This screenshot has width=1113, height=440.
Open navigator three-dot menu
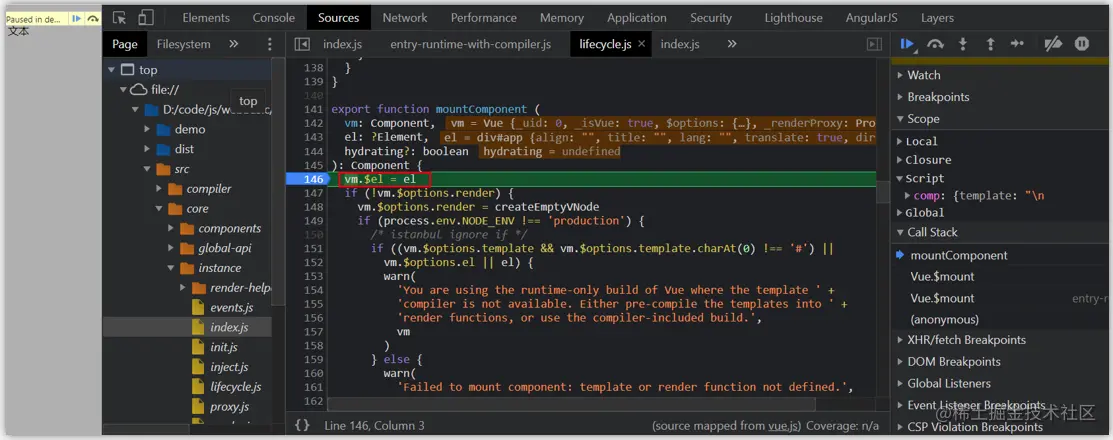coord(269,44)
